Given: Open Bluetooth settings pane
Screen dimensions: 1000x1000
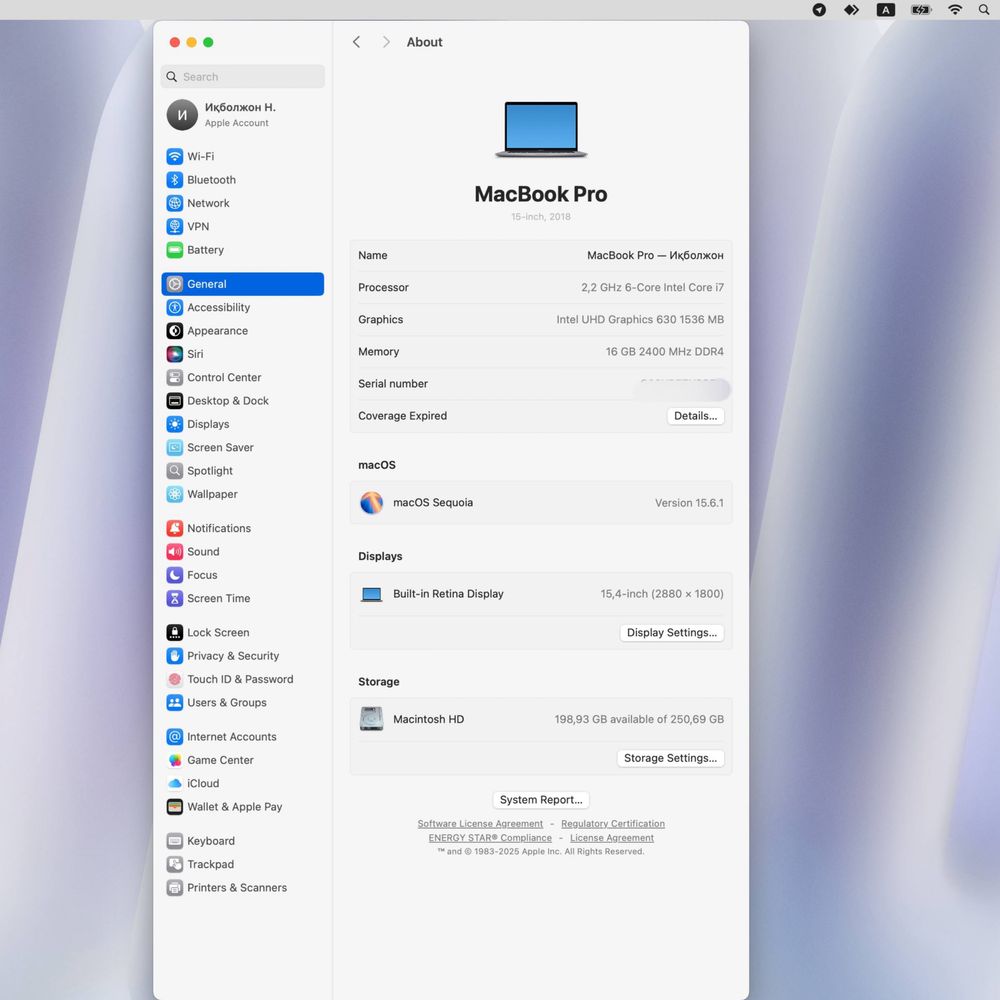Looking at the screenshot, I should coord(242,180).
